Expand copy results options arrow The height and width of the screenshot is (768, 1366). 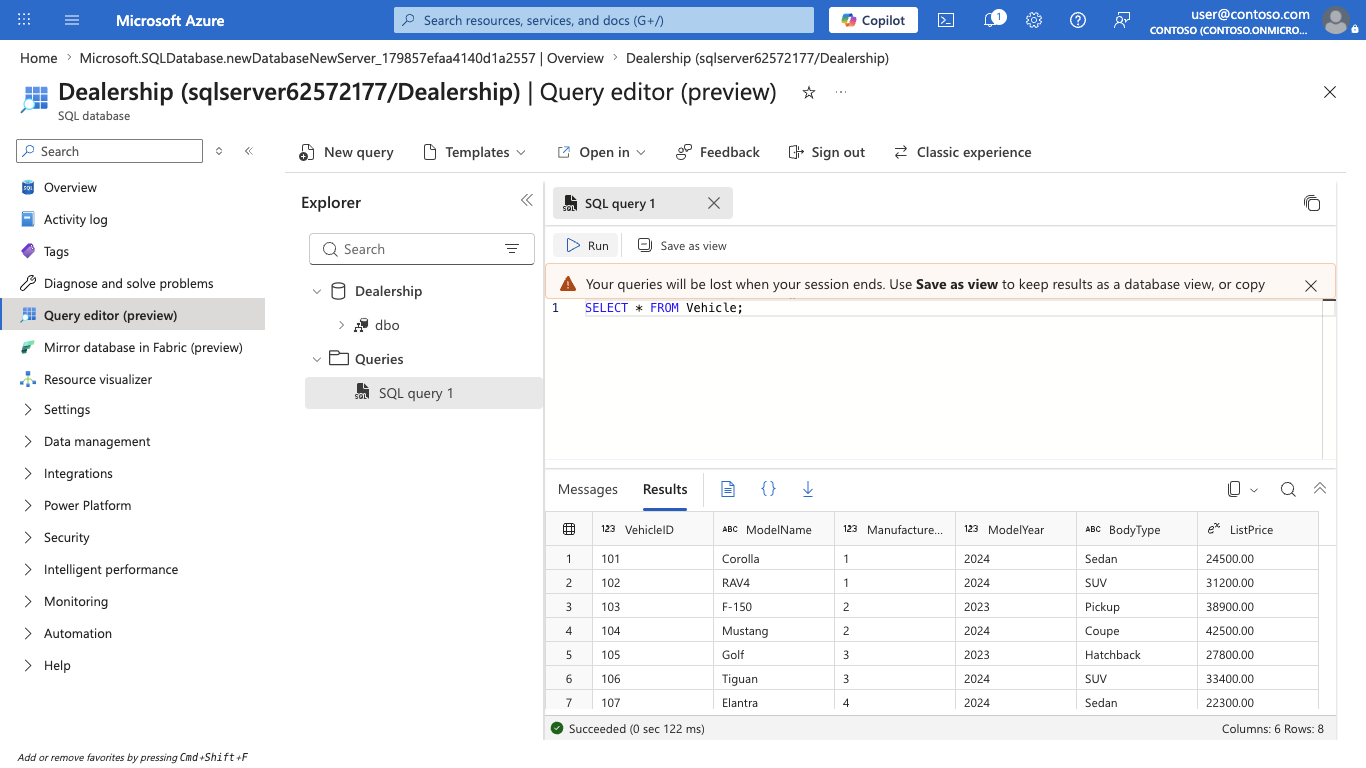[1254, 490]
